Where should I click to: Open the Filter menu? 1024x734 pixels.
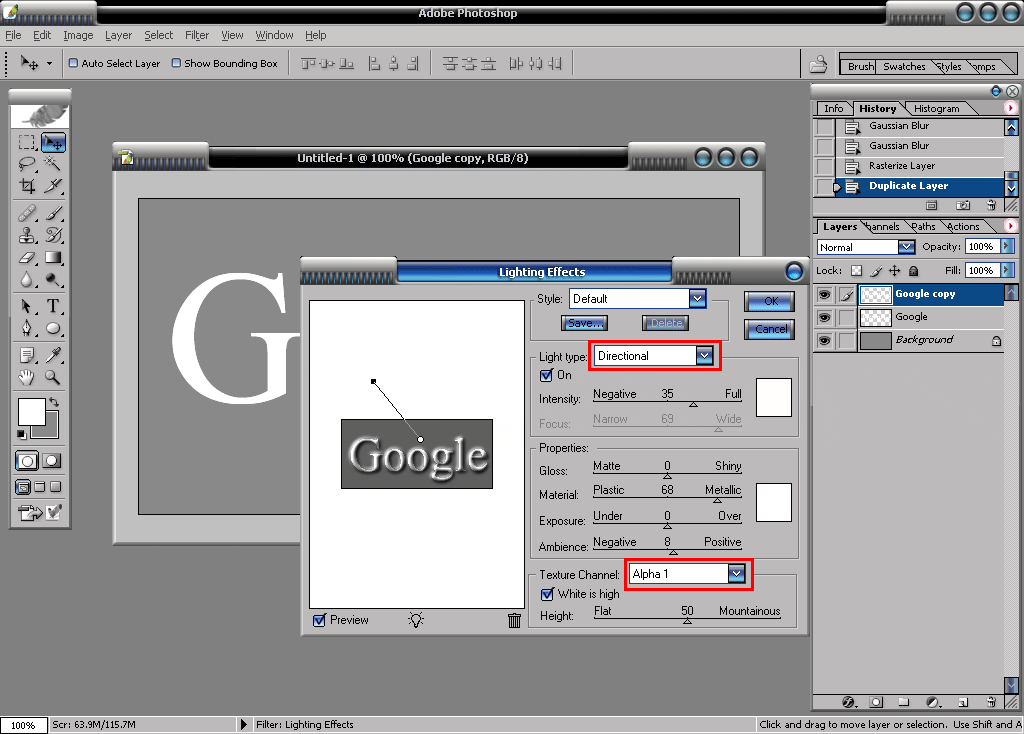[x=197, y=35]
